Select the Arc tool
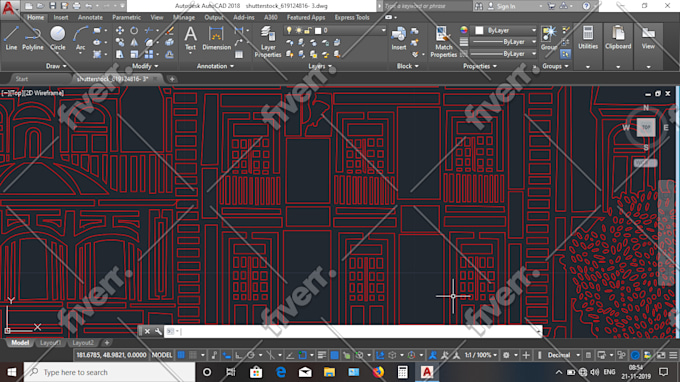This screenshot has width=680, height=382. coord(80,38)
